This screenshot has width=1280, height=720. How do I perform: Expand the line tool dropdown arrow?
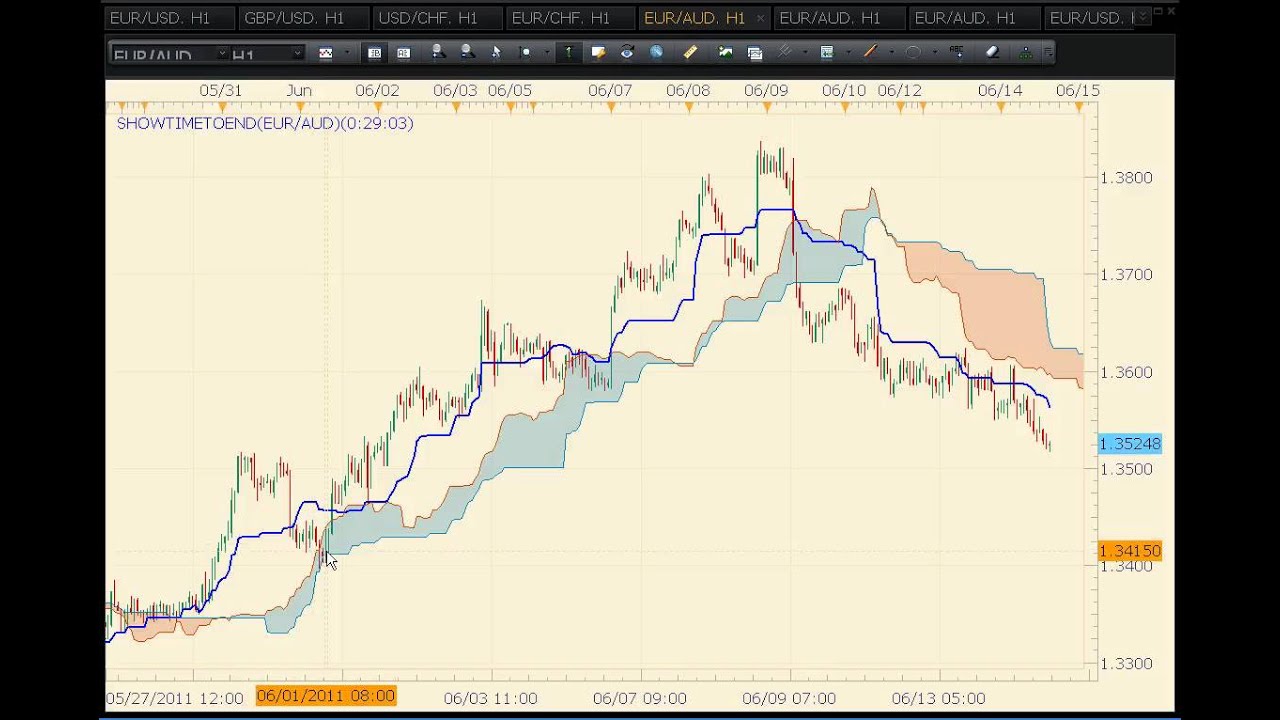[x=890, y=53]
